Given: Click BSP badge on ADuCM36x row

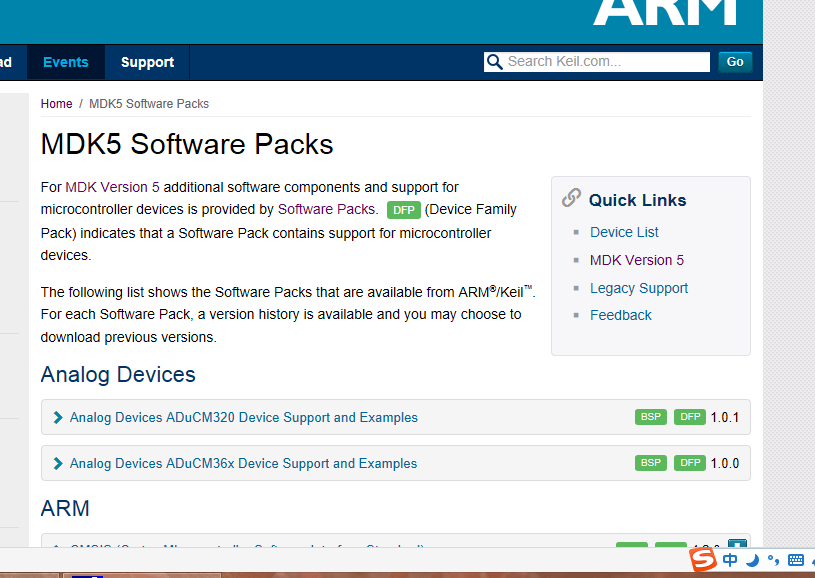Looking at the screenshot, I should (651, 463).
